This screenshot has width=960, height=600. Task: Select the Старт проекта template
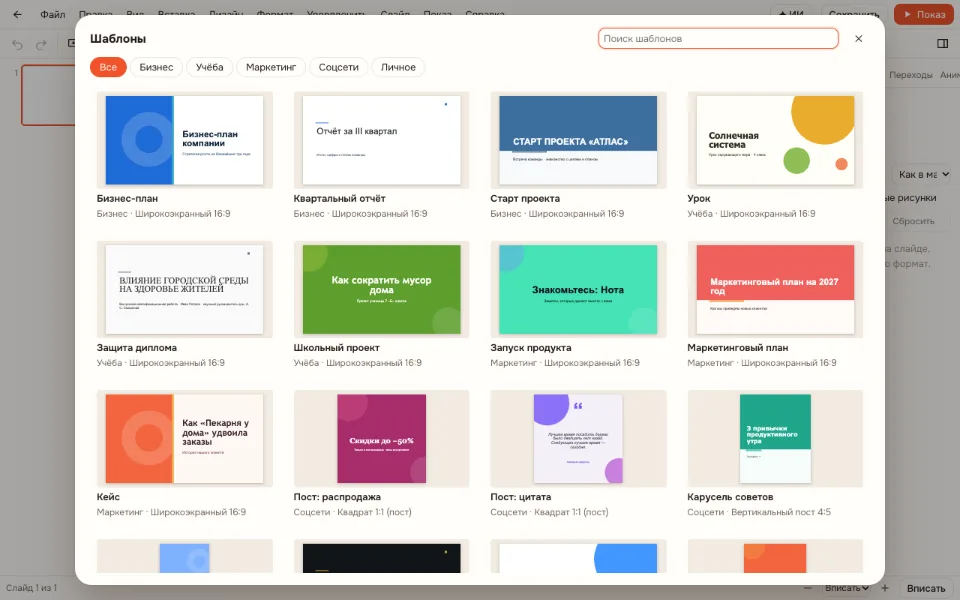click(x=578, y=156)
